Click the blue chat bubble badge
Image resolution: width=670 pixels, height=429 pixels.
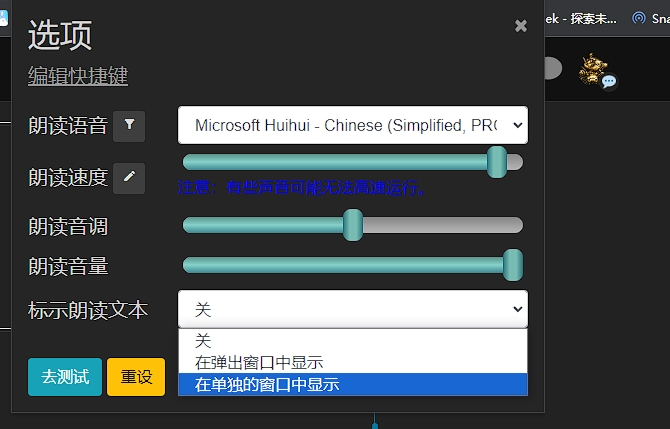point(609,81)
